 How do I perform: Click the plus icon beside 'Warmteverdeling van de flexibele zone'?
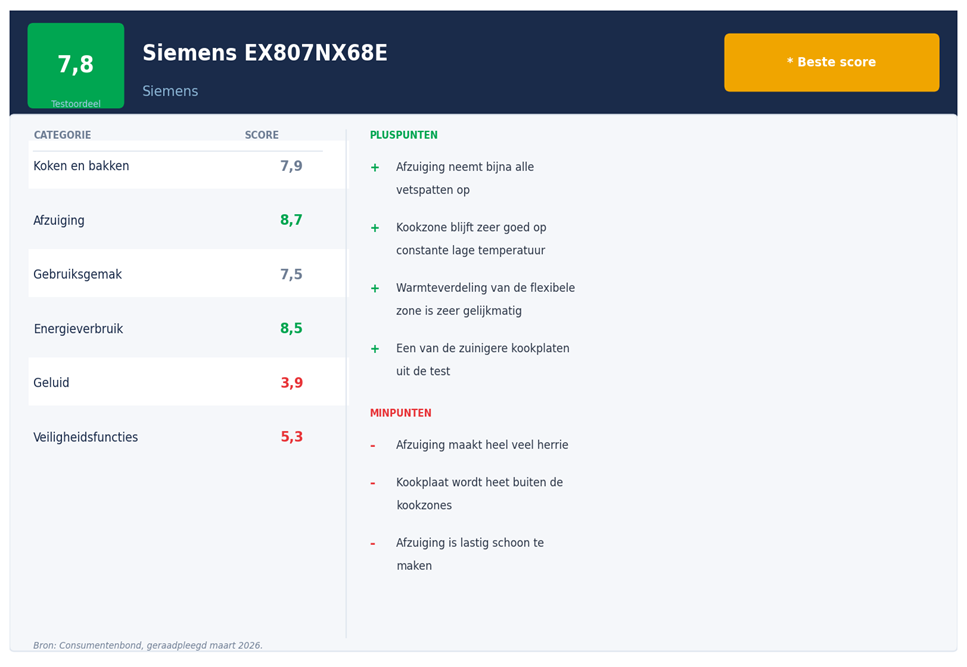[376, 288]
